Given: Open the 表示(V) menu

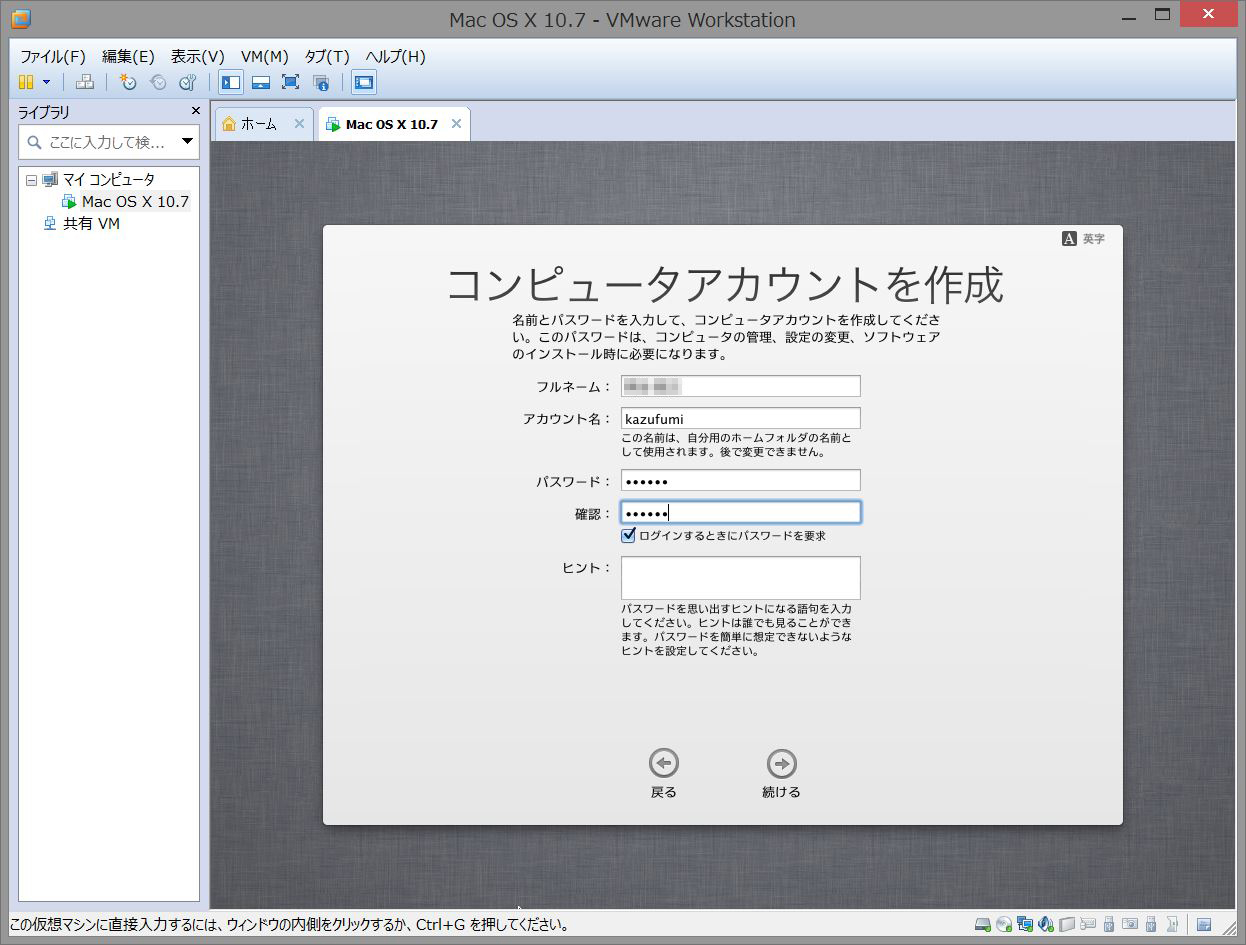Looking at the screenshot, I should click(197, 56).
